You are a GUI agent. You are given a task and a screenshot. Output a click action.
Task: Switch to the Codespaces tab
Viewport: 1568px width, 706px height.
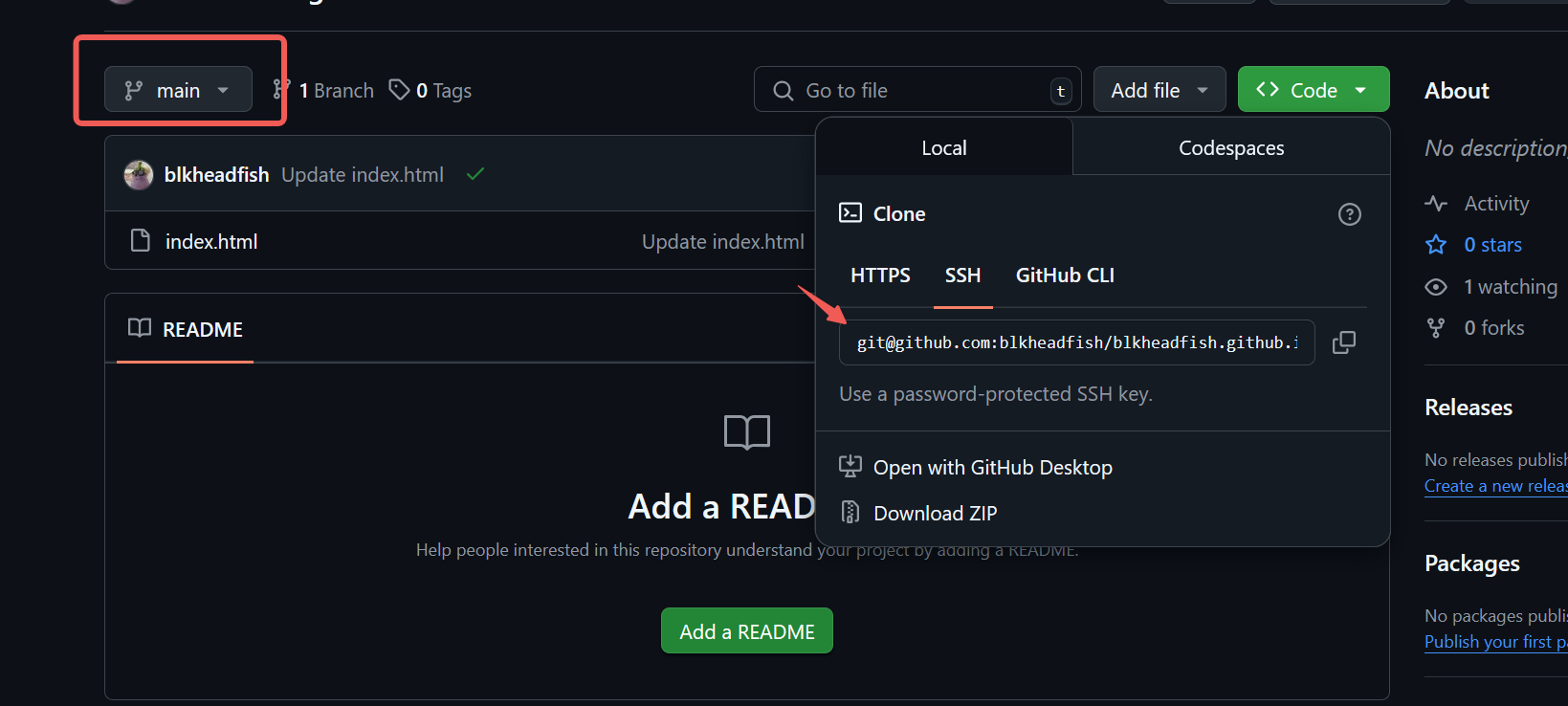pos(1231,147)
